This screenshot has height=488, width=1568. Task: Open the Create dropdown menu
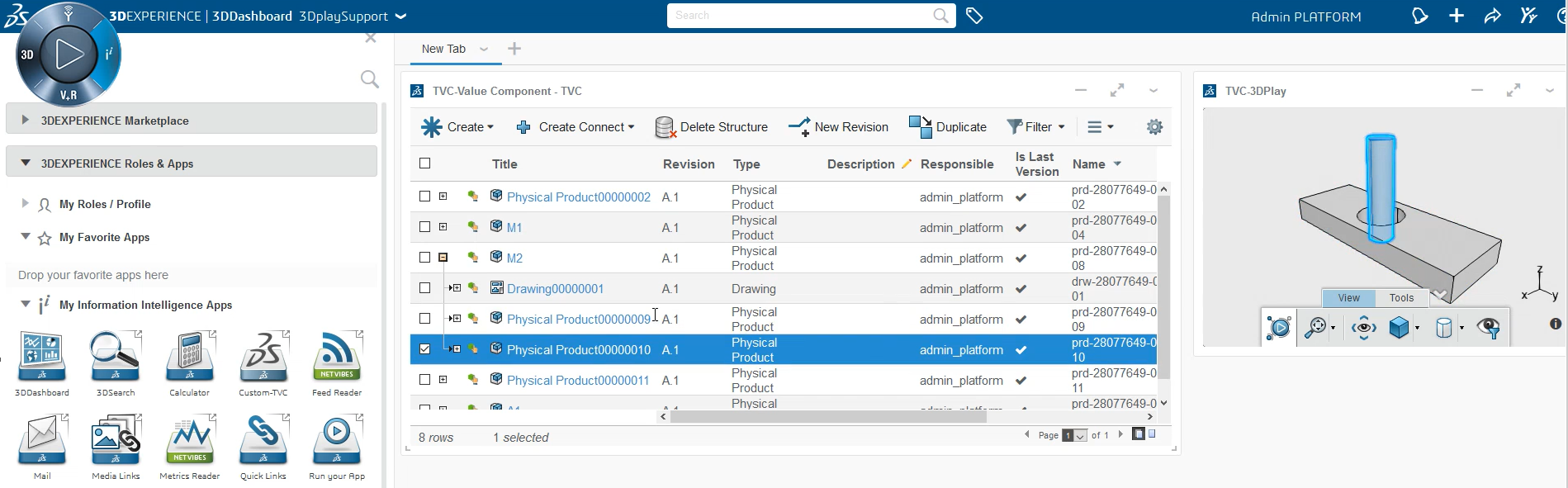click(458, 127)
